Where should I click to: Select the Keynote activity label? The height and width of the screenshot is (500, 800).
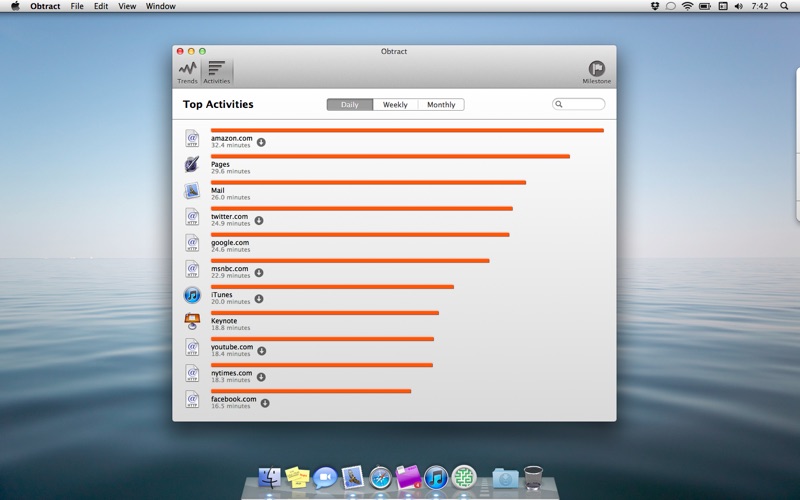pyautogui.click(x=224, y=320)
